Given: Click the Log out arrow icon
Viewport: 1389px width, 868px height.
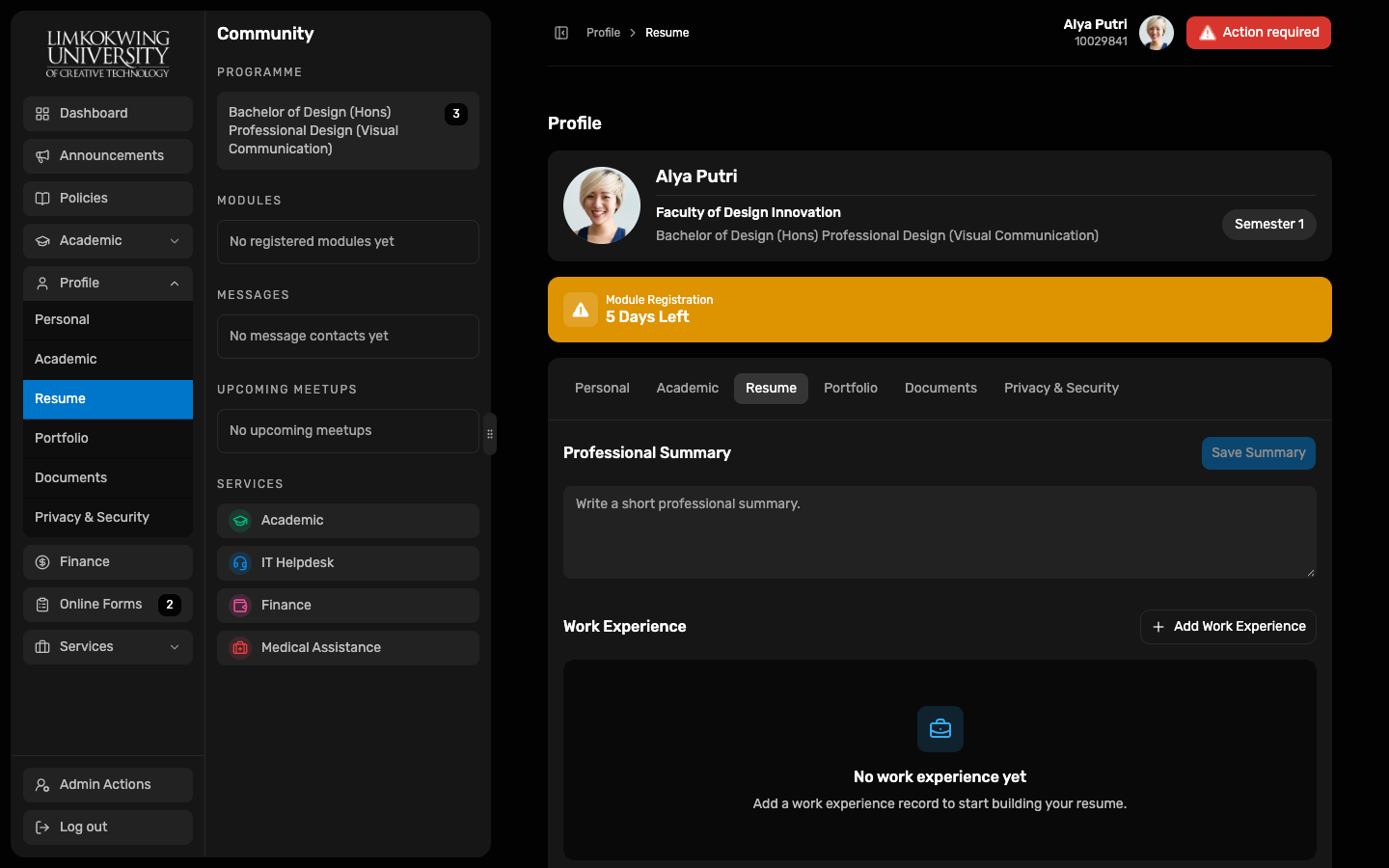Looking at the screenshot, I should click(42, 827).
